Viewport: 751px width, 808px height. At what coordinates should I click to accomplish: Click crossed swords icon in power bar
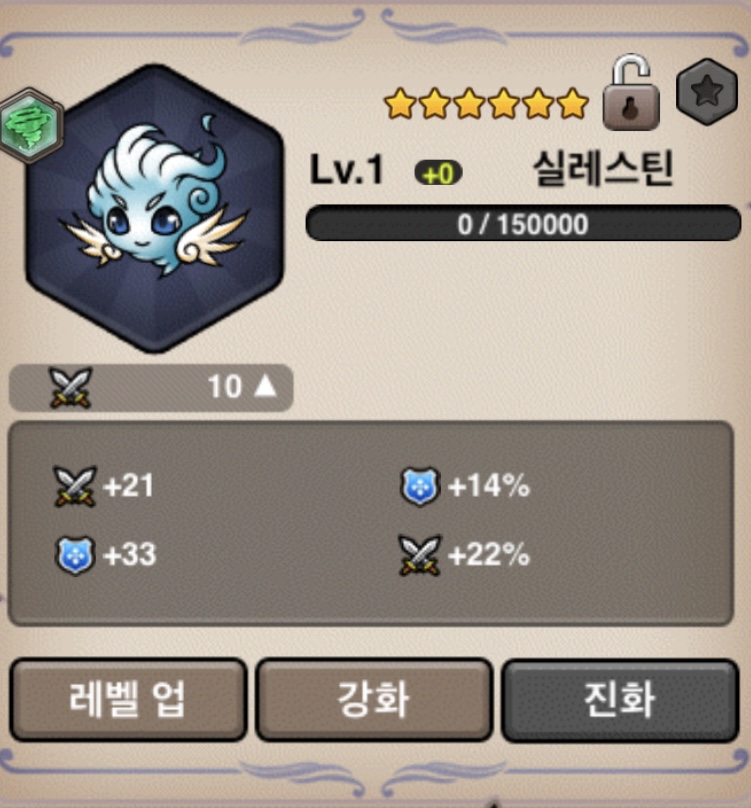coord(71,388)
